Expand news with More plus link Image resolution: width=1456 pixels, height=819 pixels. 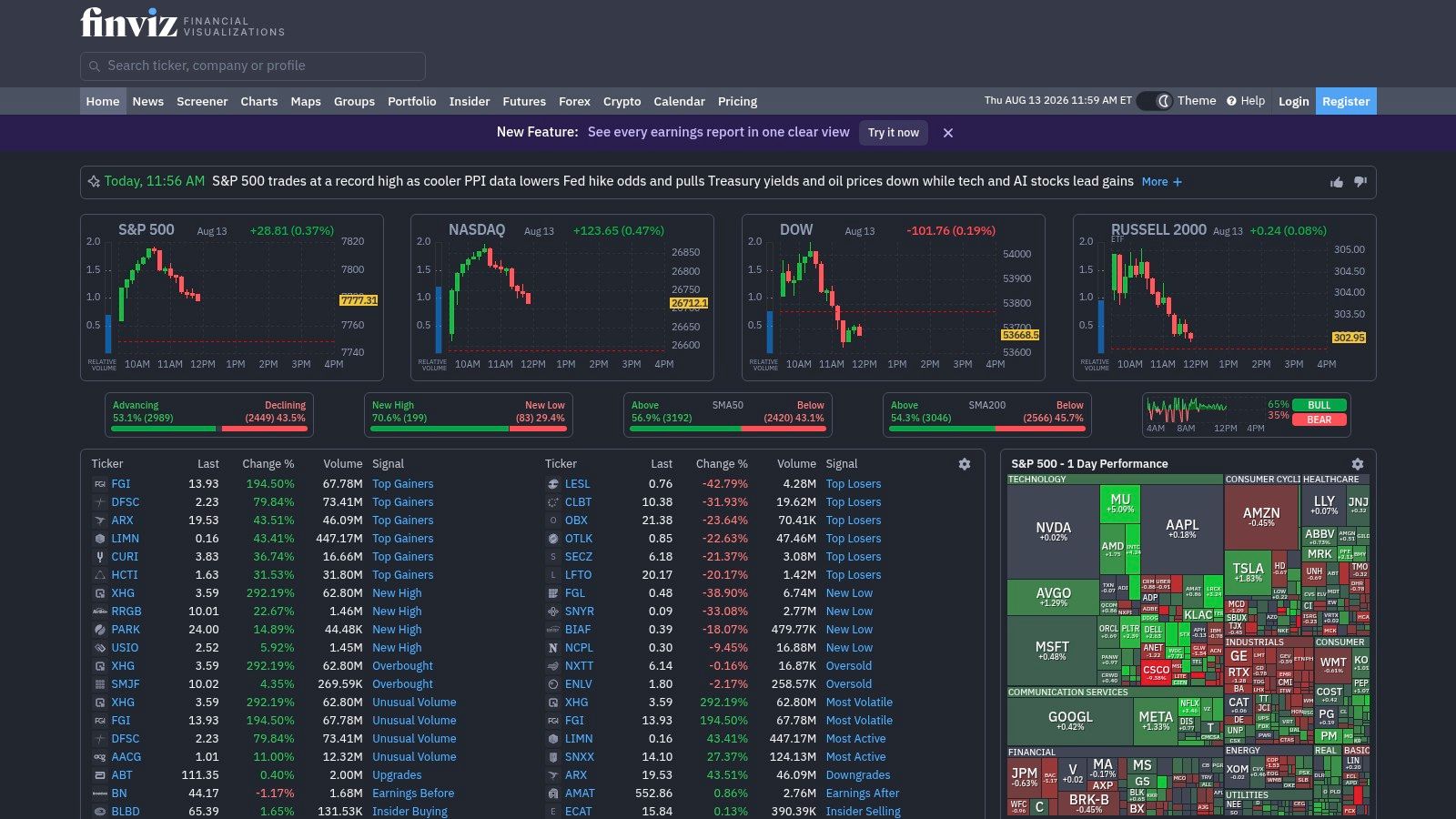click(1162, 182)
